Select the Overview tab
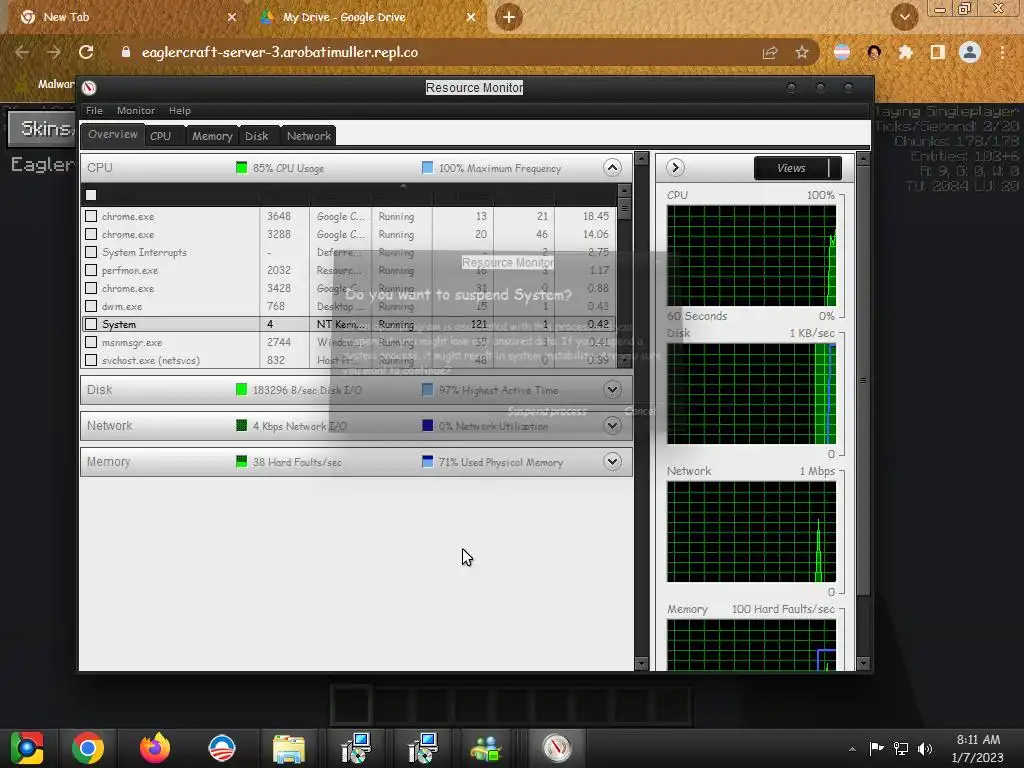The image size is (1024, 768). tap(112, 135)
